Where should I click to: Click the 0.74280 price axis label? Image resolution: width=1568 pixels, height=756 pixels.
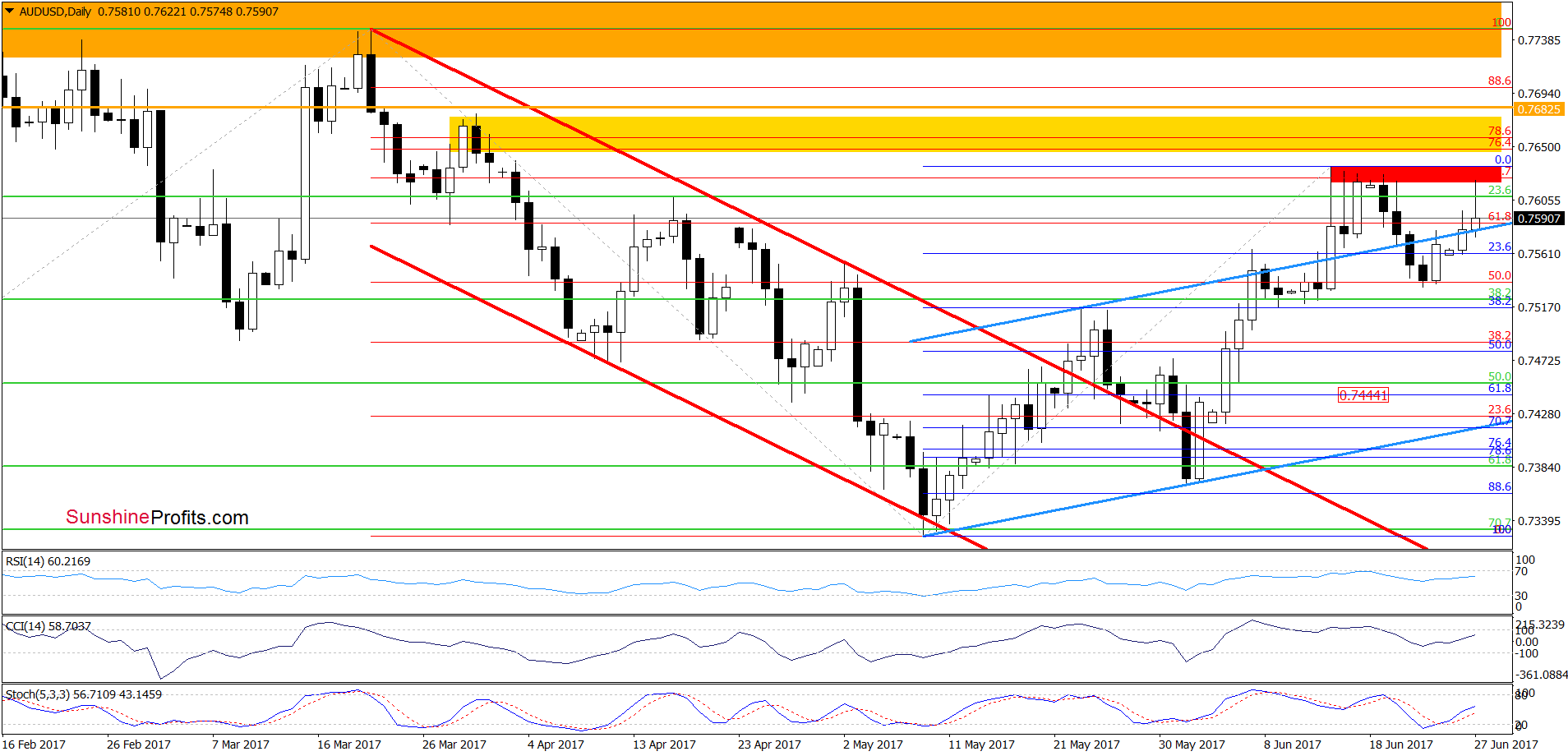click(x=1538, y=414)
